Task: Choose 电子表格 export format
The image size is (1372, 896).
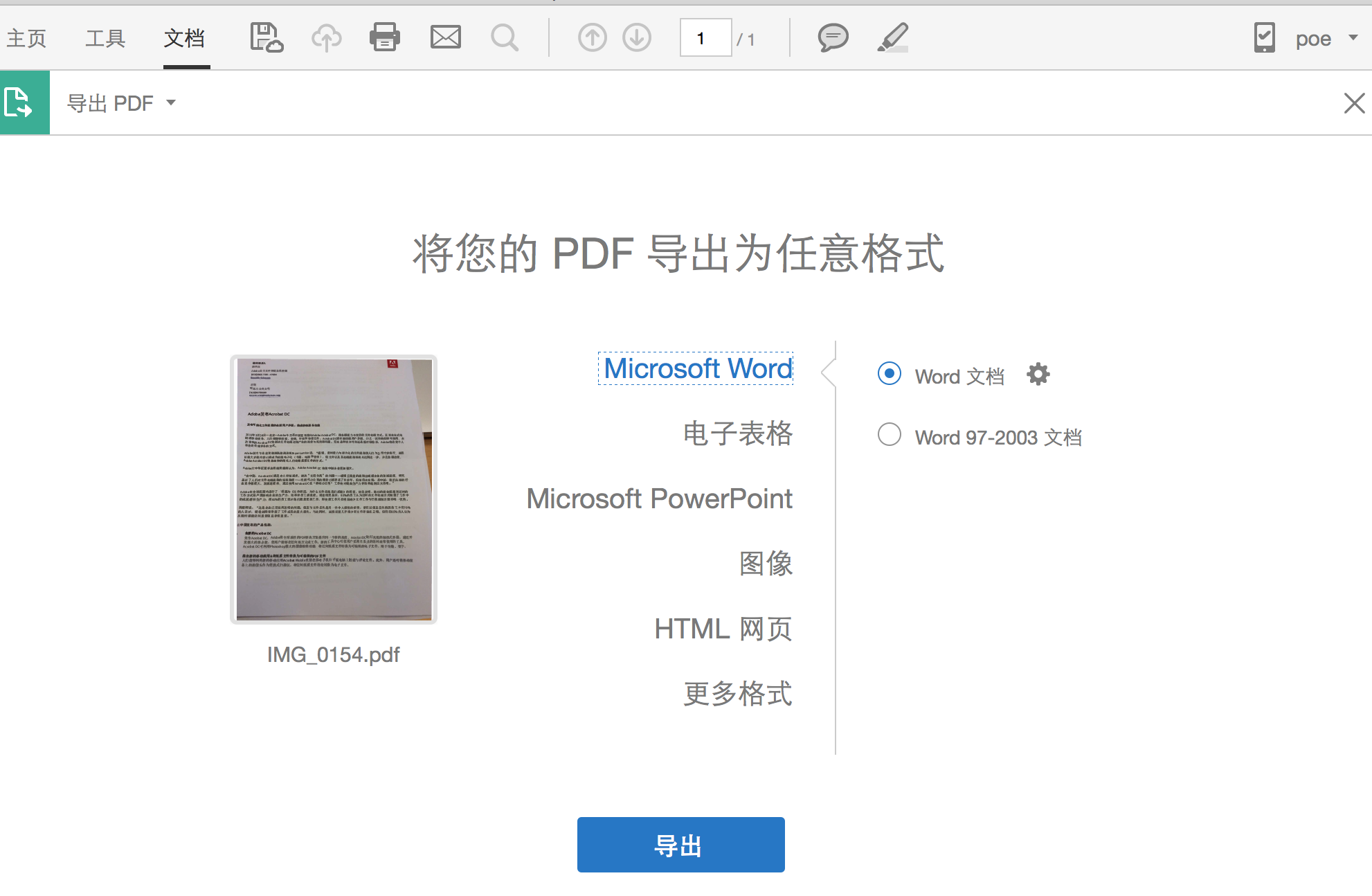Action: [x=738, y=433]
